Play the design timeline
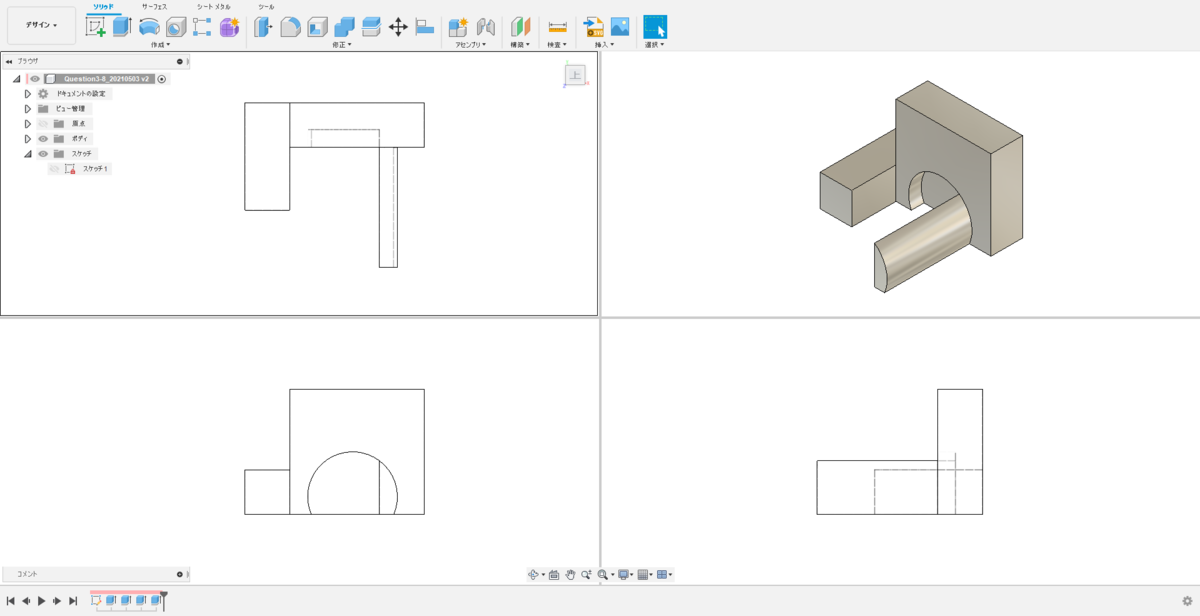 41,601
